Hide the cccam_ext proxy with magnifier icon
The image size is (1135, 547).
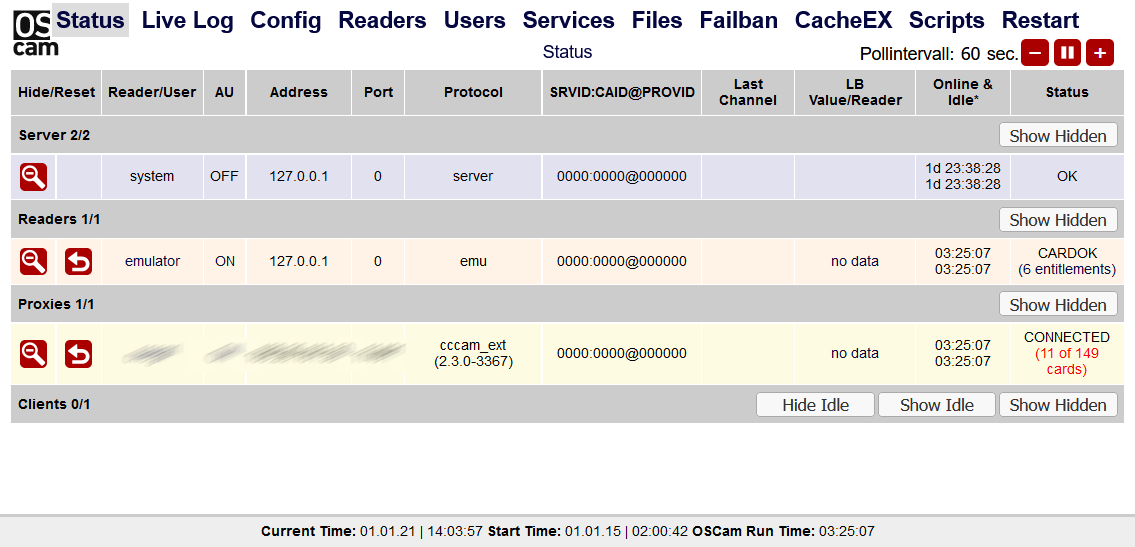tap(33, 354)
